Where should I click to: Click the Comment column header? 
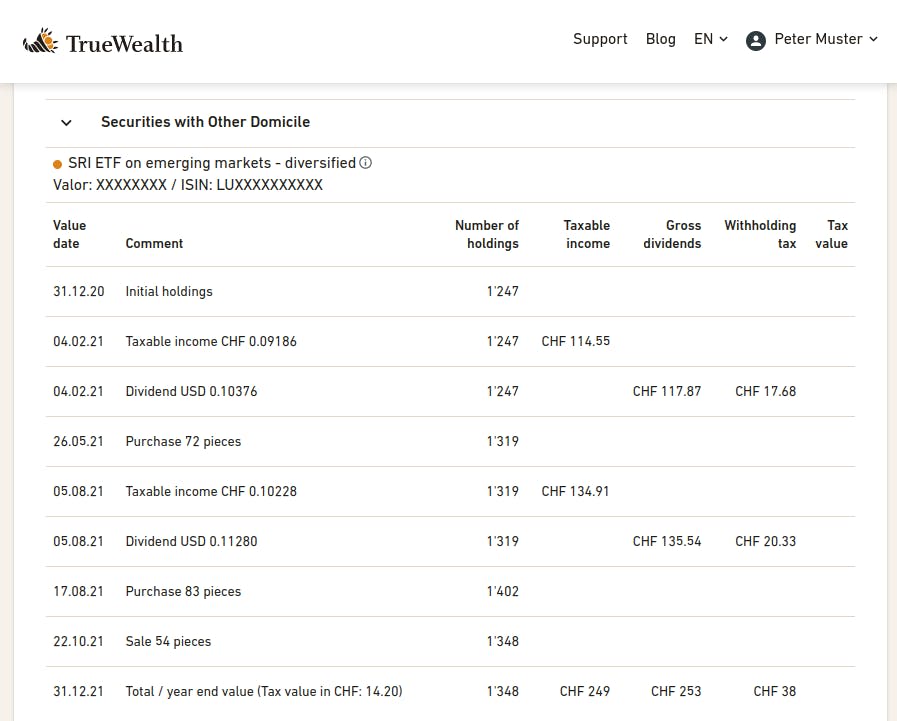154,243
